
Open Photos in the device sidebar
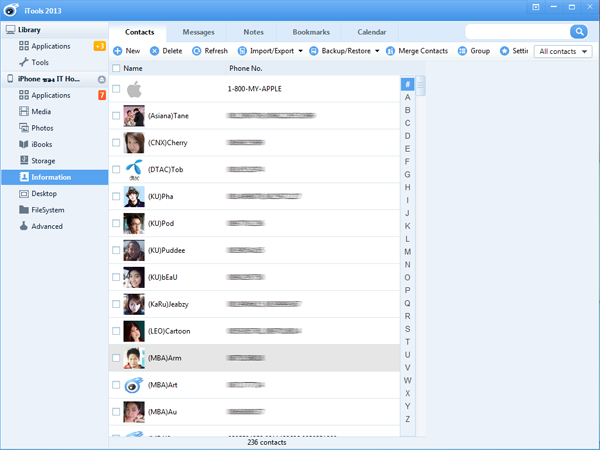(42, 128)
